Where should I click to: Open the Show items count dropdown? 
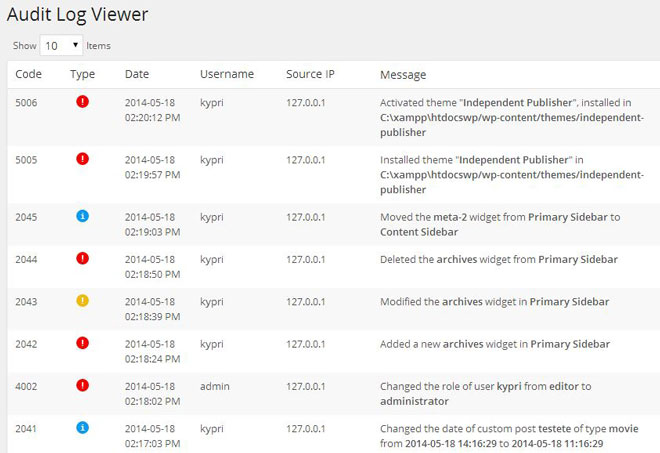[61, 45]
